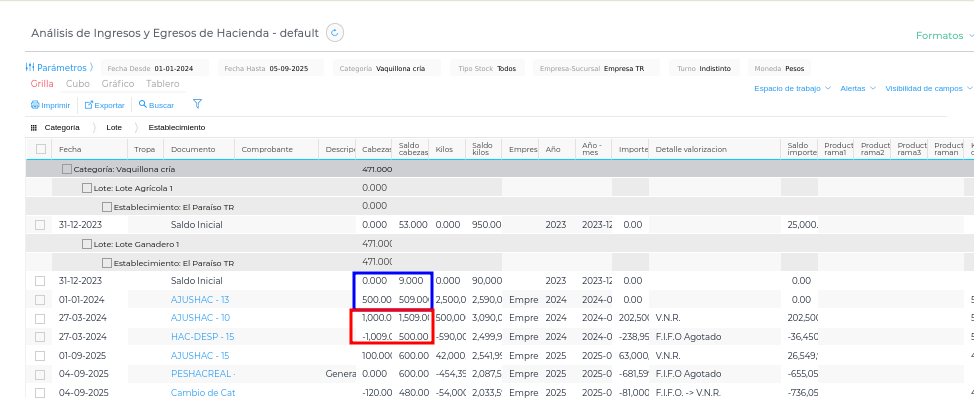
Task: Switch to the Cubo tab
Action: [78, 84]
